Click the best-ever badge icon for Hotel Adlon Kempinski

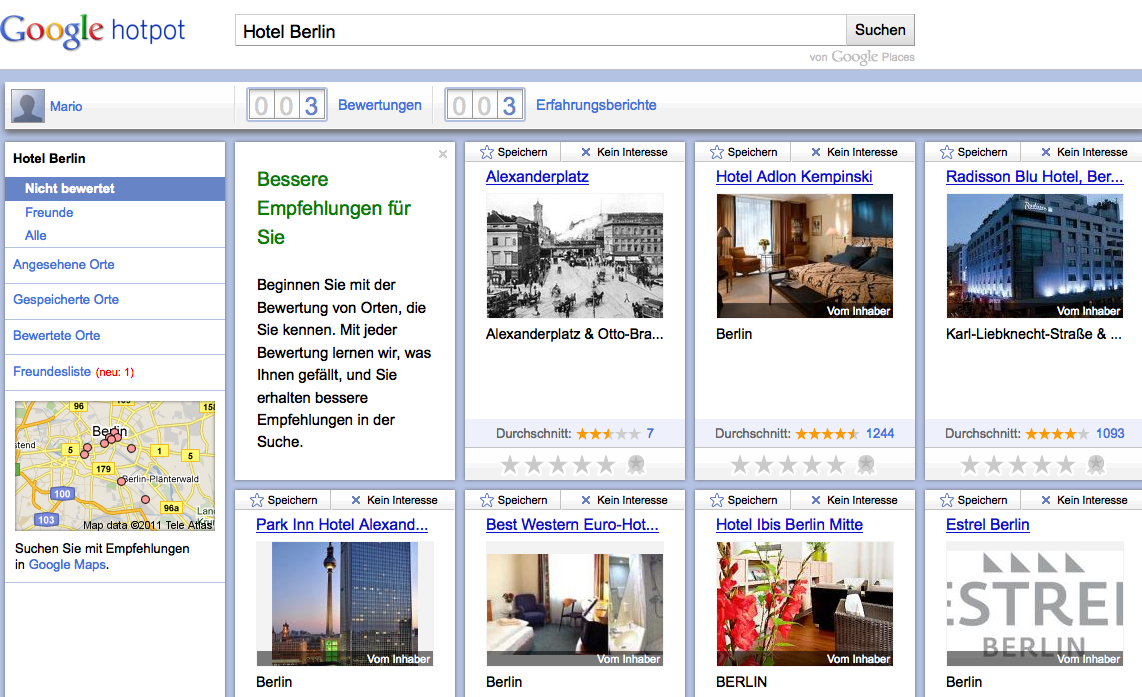coord(866,465)
